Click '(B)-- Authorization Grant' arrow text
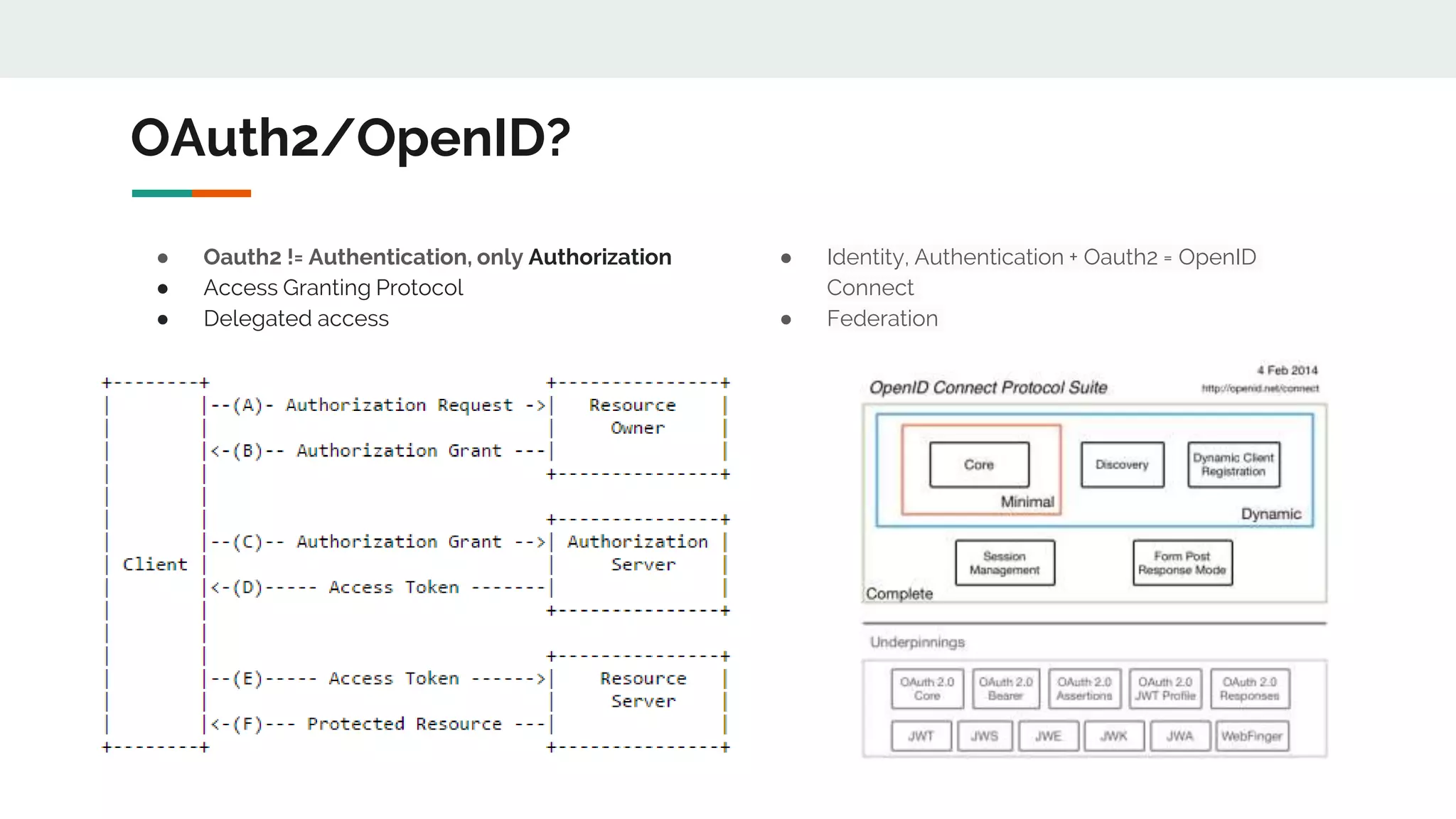The width and height of the screenshot is (1456, 819). 367,451
